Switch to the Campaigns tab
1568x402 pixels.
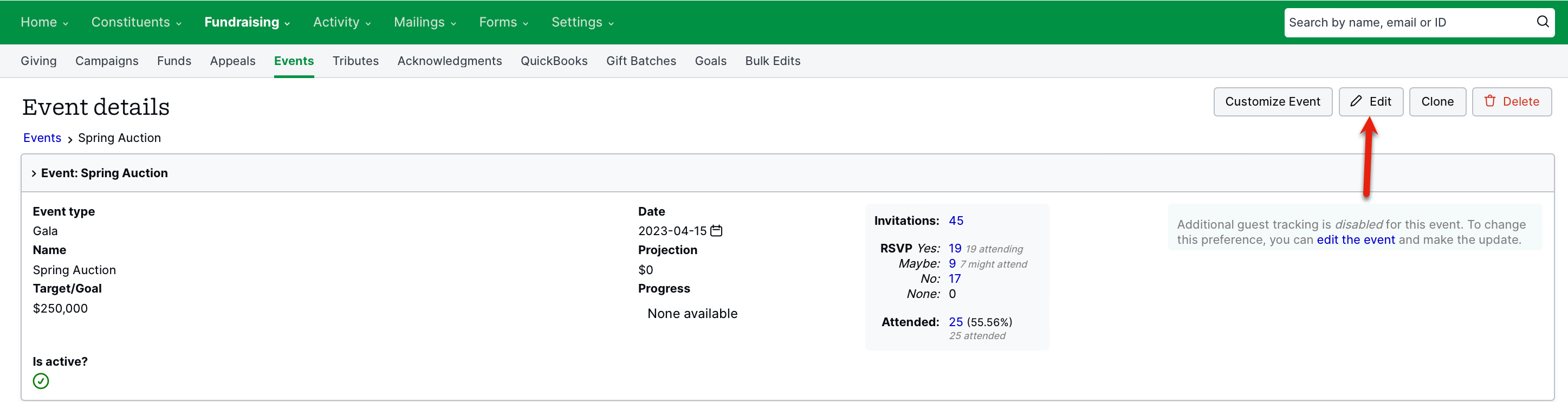107,61
